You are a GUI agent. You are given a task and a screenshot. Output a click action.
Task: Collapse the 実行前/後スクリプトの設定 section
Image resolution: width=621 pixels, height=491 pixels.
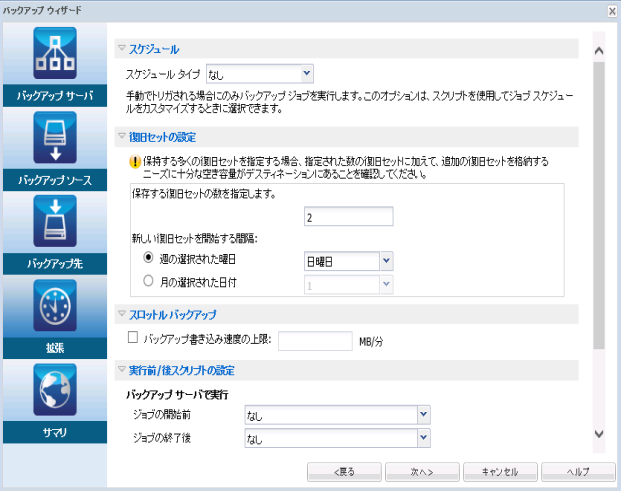point(122,369)
